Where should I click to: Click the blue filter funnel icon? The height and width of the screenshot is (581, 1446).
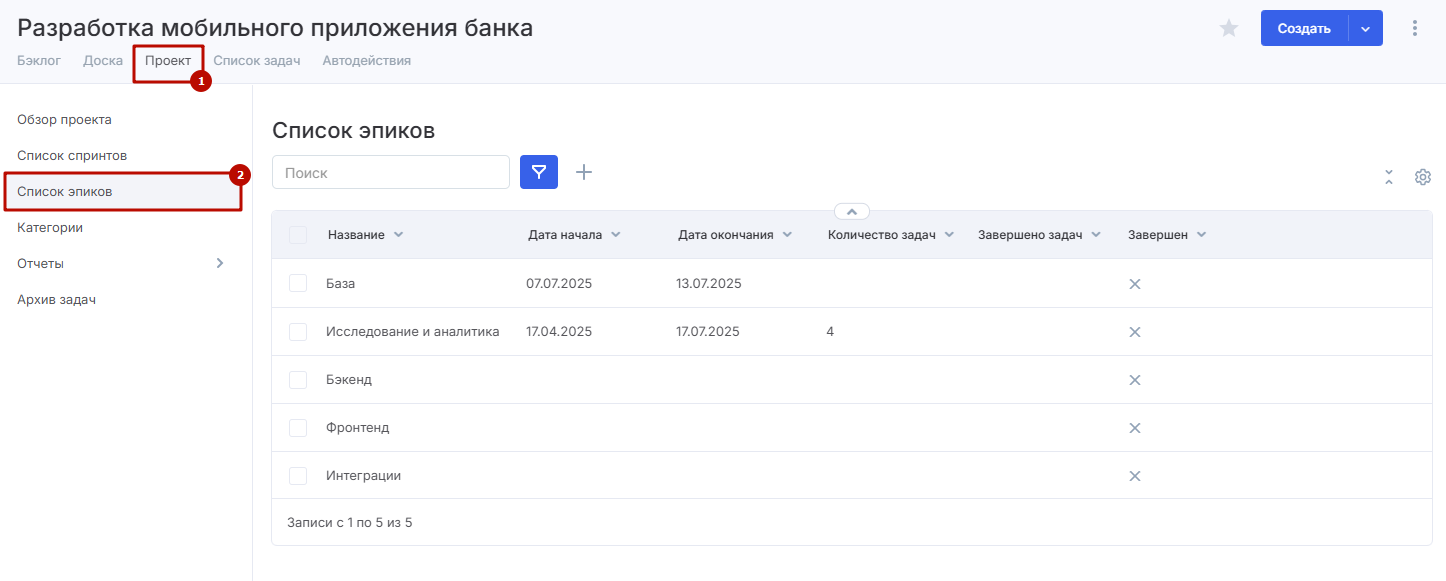(x=539, y=172)
